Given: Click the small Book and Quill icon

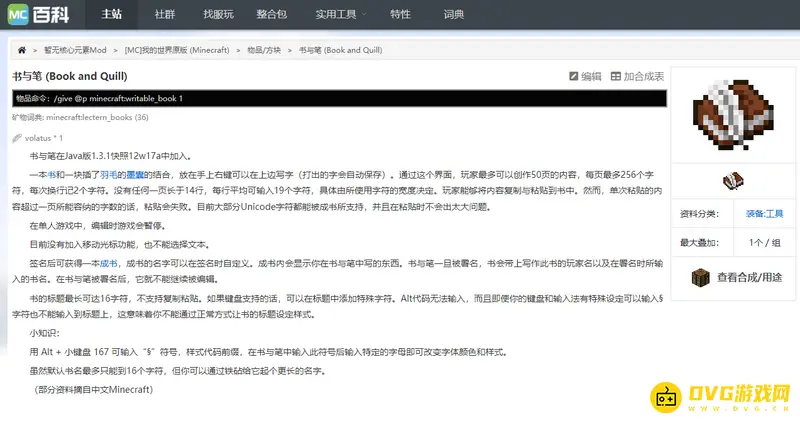Looking at the screenshot, I should click(x=733, y=180).
